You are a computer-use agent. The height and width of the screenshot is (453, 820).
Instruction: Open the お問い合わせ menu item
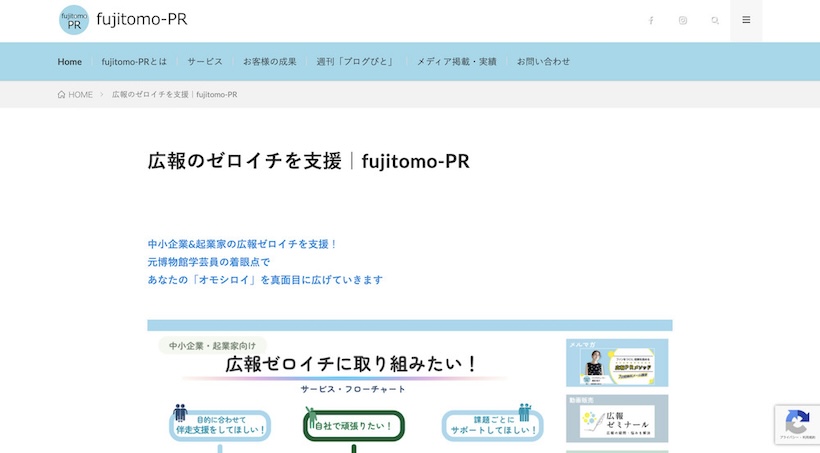tap(543, 62)
